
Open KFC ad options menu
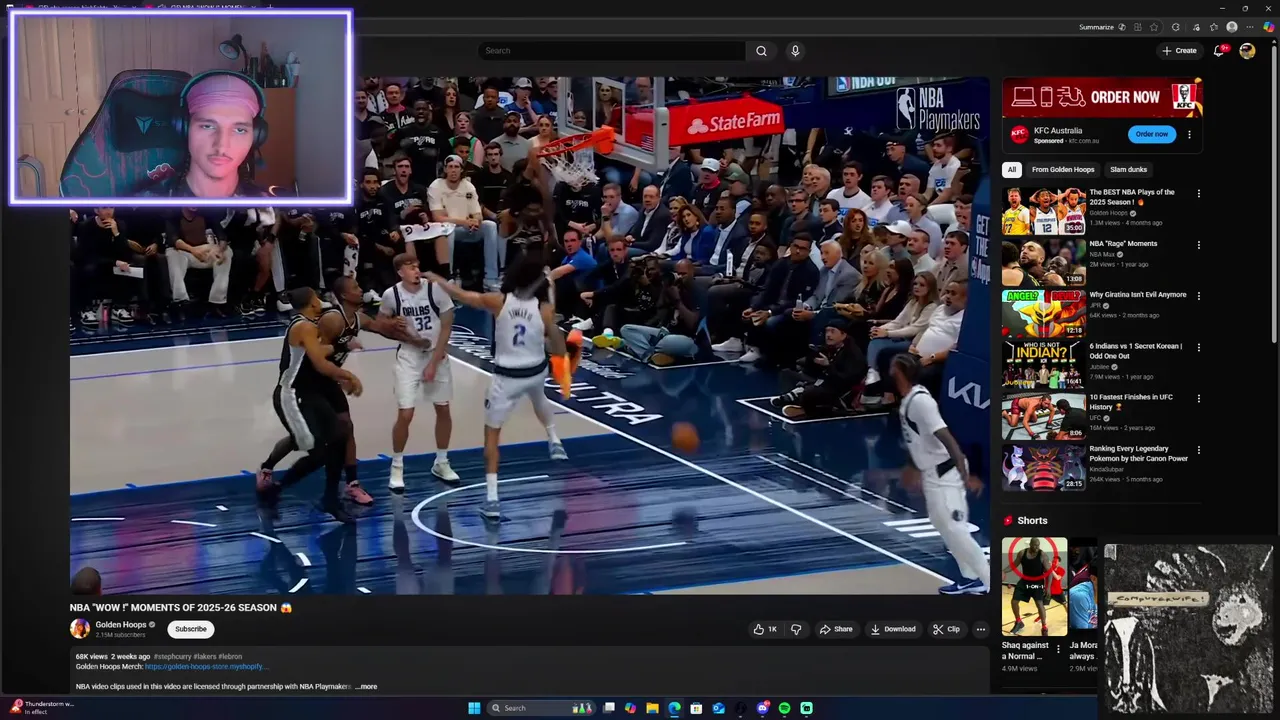point(1189,134)
